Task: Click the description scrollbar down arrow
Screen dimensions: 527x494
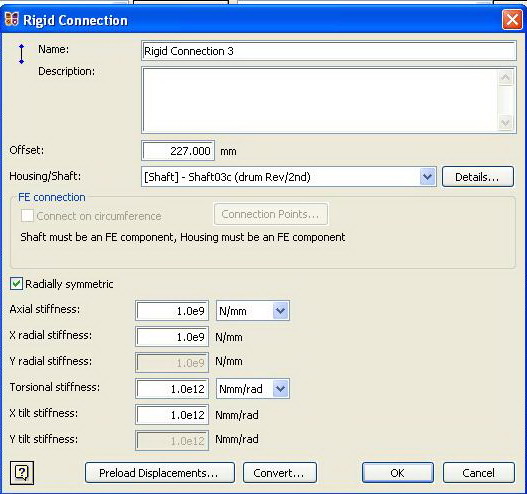Action: tap(505, 122)
